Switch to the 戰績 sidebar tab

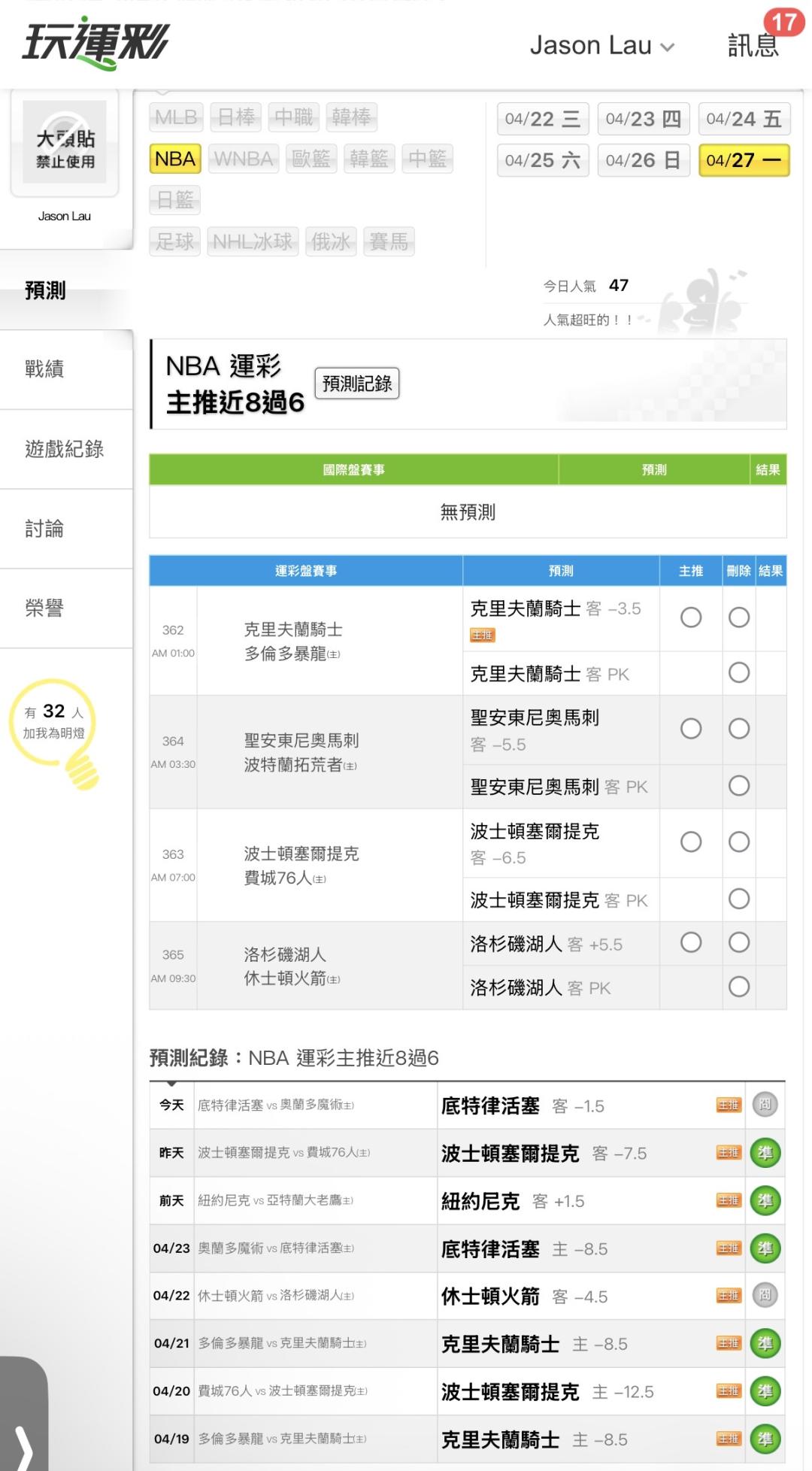click(x=45, y=369)
